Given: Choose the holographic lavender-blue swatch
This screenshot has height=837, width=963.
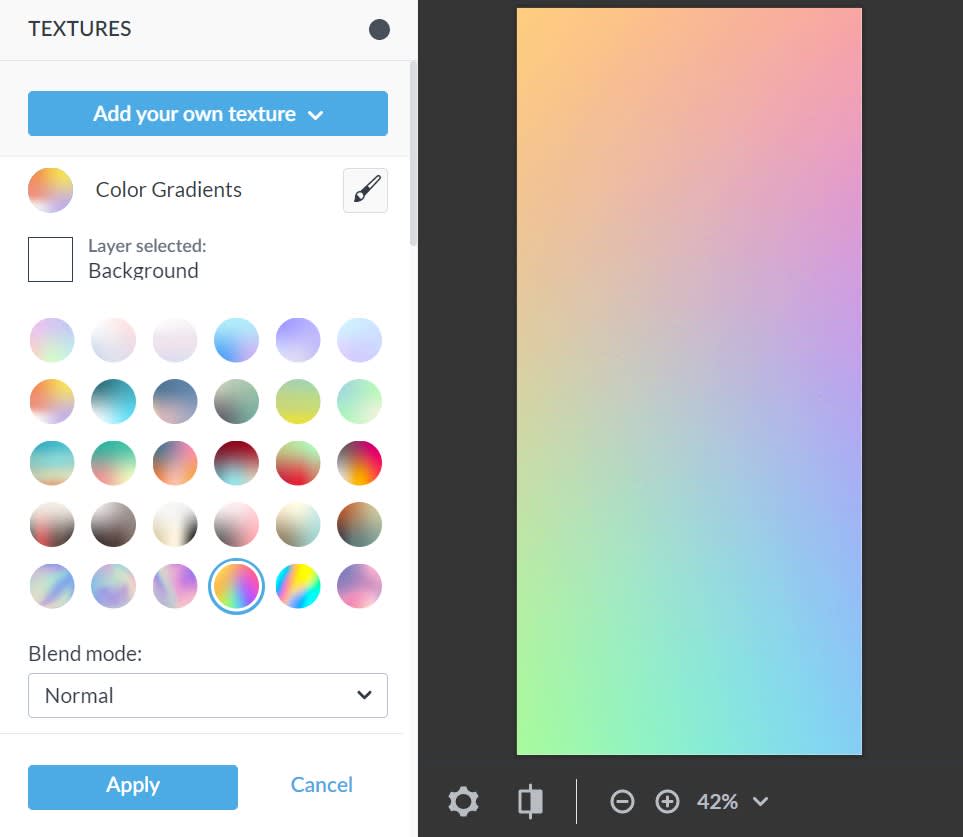Looking at the screenshot, I should [114, 586].
